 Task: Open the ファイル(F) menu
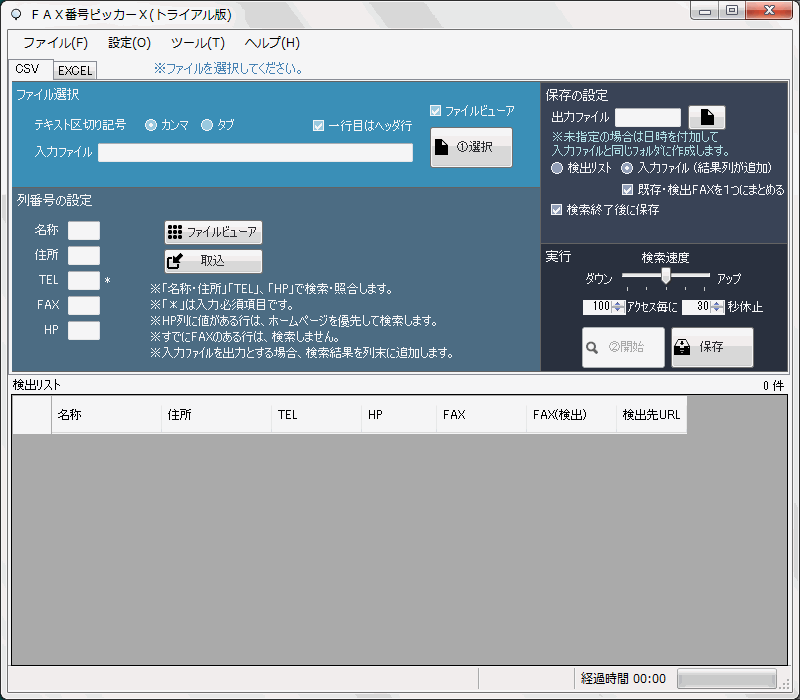pyautogui.click(x=55, y=43)
